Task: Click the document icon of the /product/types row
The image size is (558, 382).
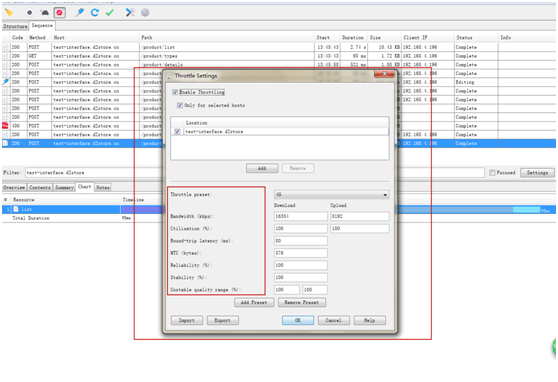Action: 5,56
